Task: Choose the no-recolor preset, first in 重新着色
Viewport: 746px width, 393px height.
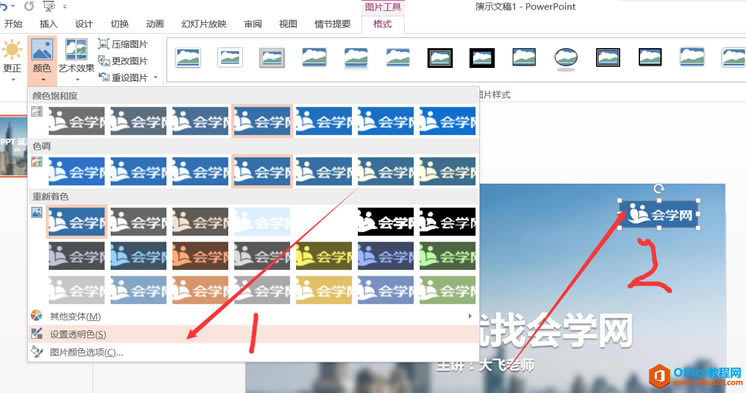Action: [77, 222]
